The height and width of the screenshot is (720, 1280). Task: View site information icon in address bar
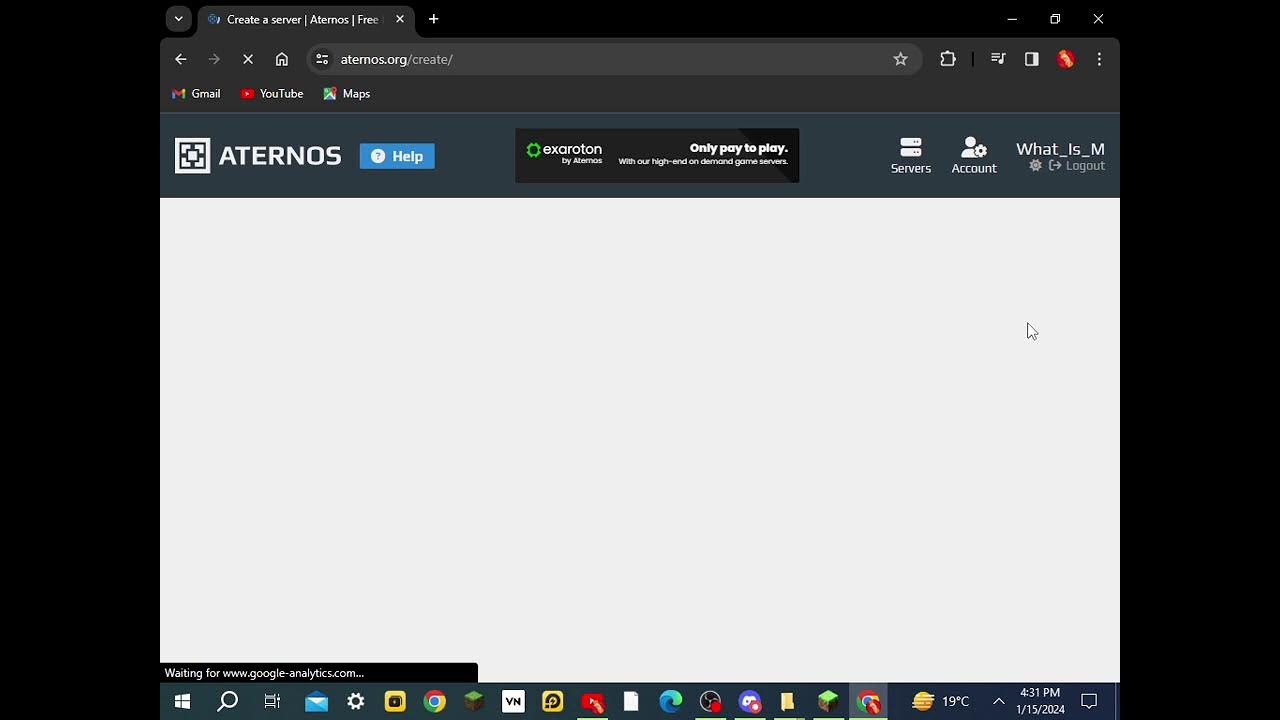click(322, 59)
